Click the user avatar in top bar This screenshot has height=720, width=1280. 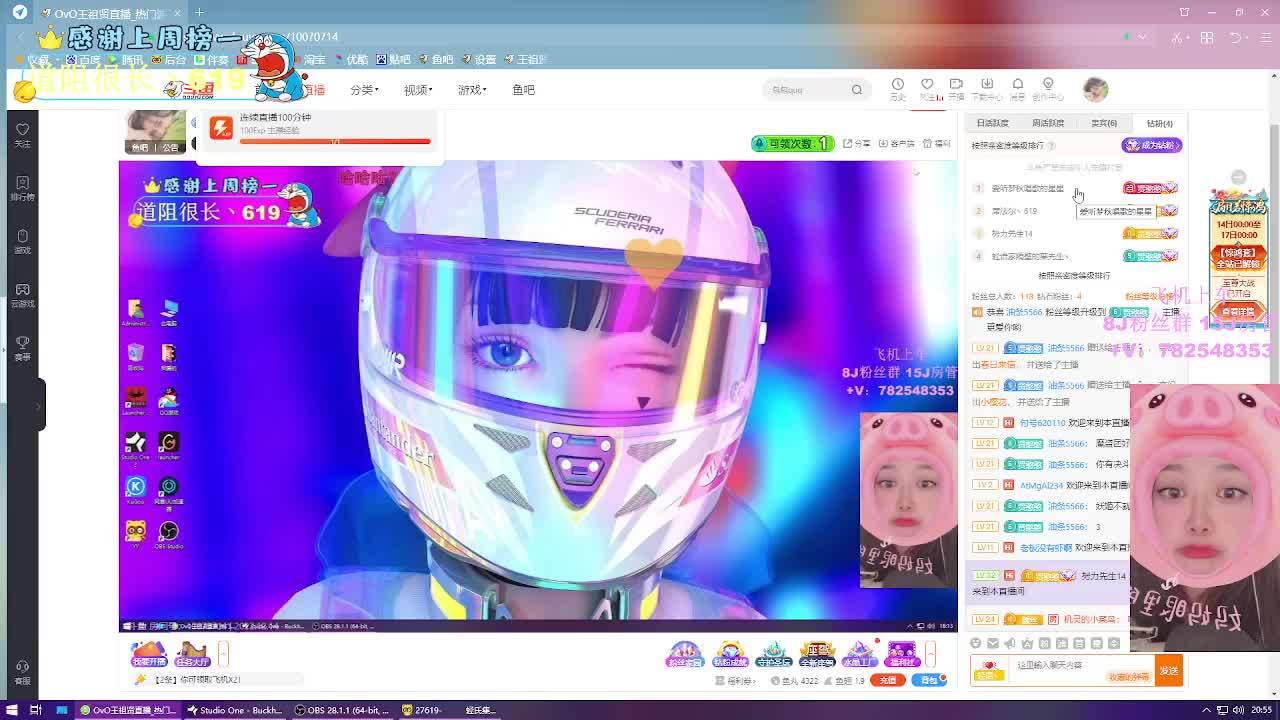click(1095, 89)
